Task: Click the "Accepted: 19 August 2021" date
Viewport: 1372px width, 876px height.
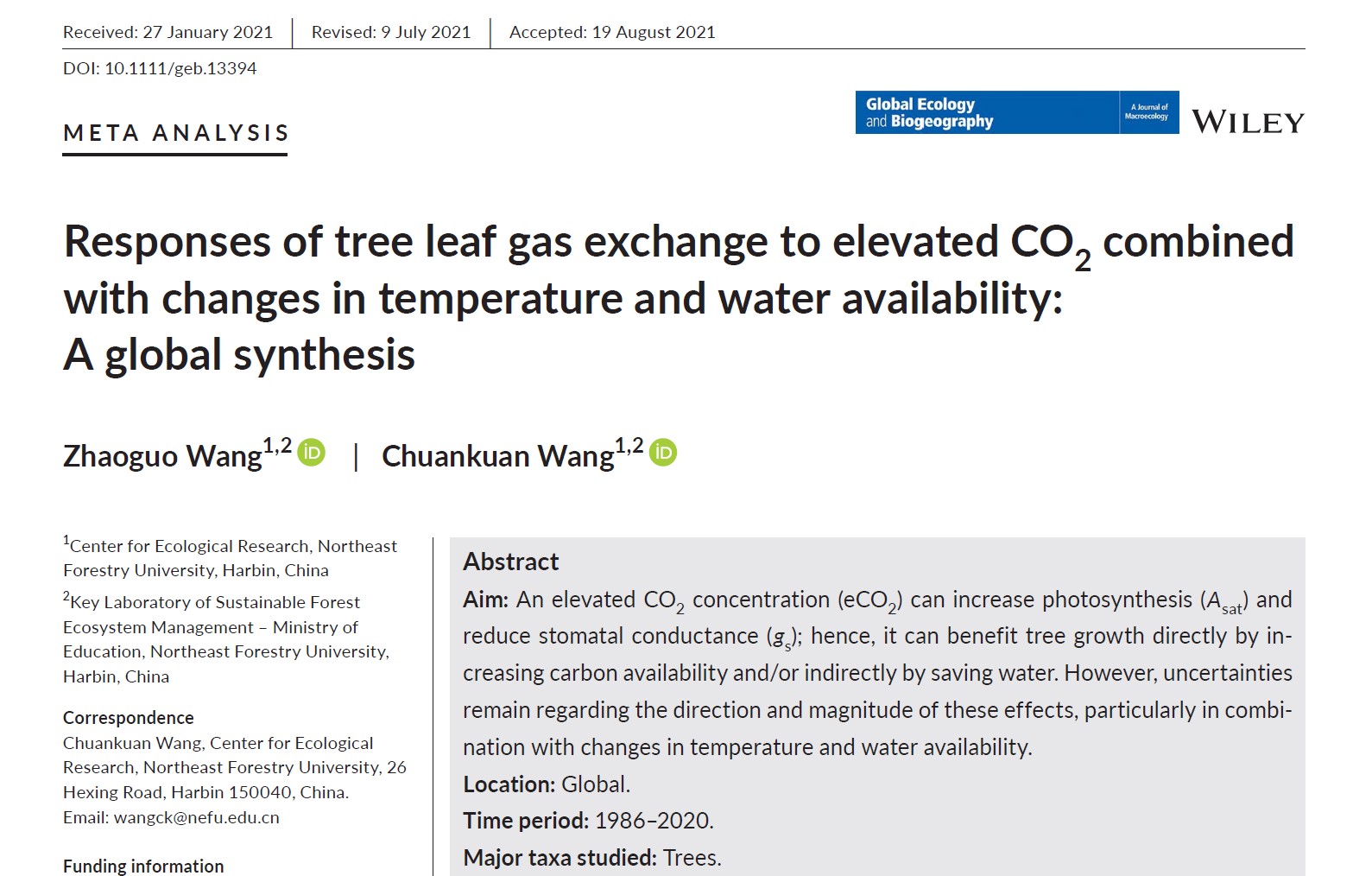Action: 612,32
